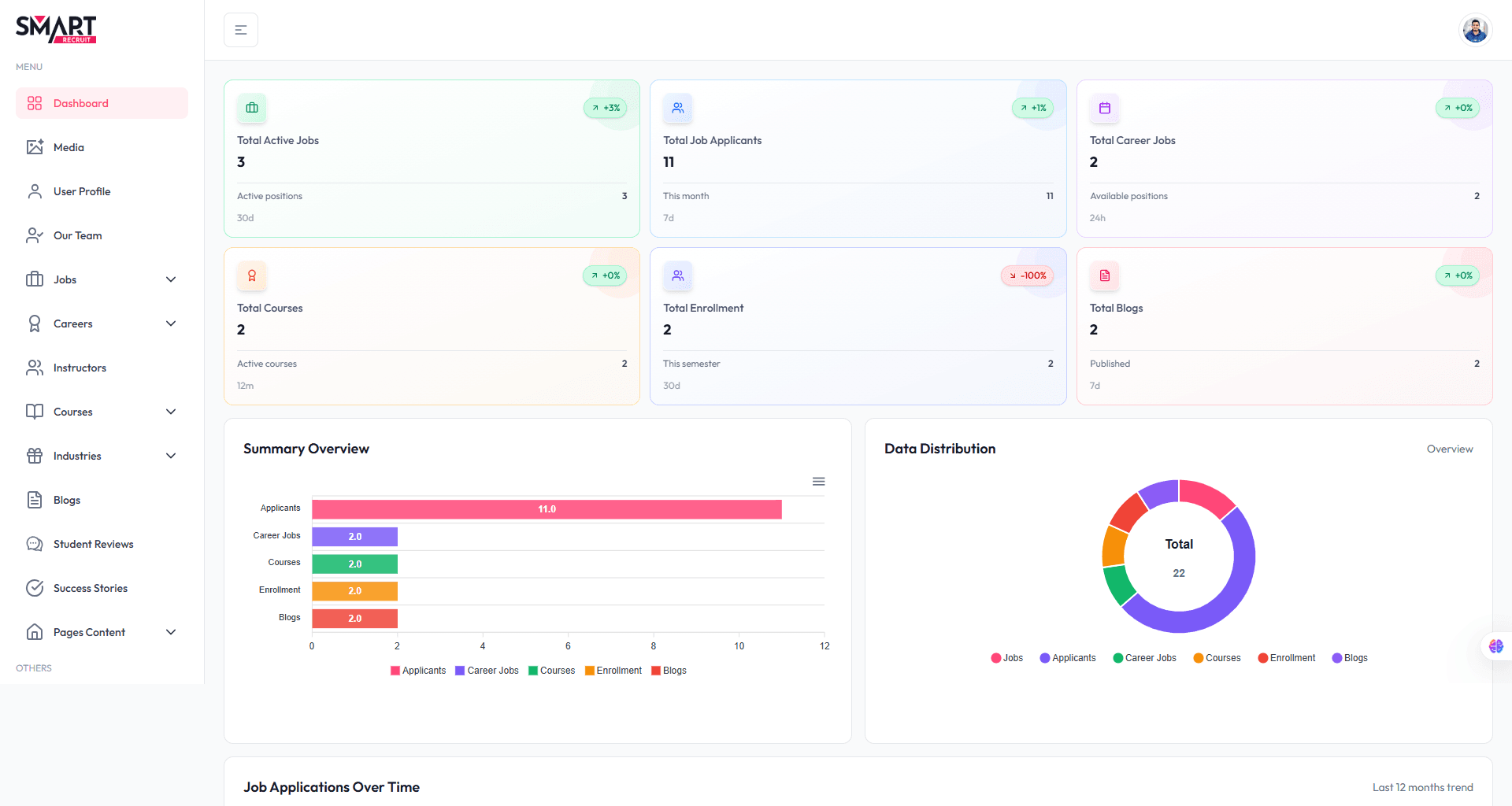Click the Success Stories checkmark icon
This screenshot has width=1512, height=806.
34,587
